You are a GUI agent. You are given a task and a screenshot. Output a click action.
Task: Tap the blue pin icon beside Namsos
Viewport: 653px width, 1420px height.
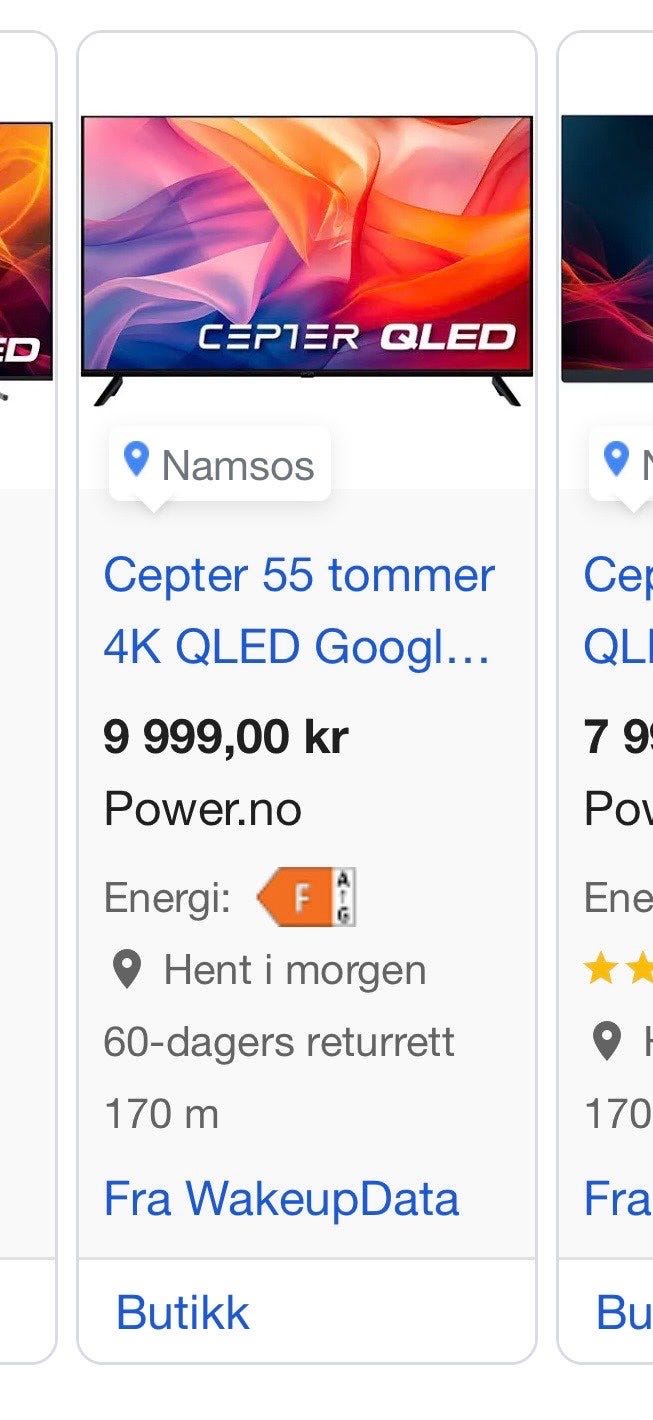coord(136,460)
